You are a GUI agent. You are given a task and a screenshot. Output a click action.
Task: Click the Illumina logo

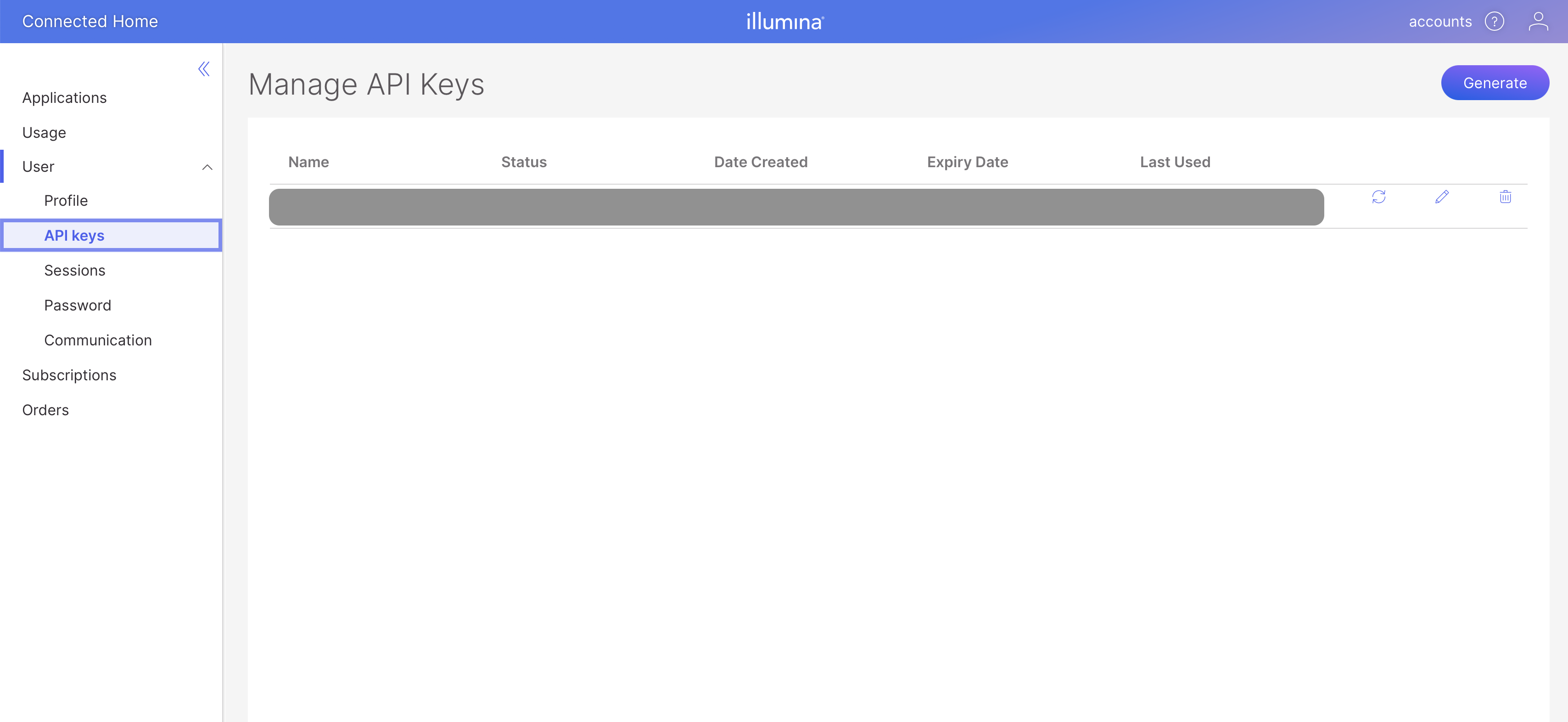tap(784, 22)
